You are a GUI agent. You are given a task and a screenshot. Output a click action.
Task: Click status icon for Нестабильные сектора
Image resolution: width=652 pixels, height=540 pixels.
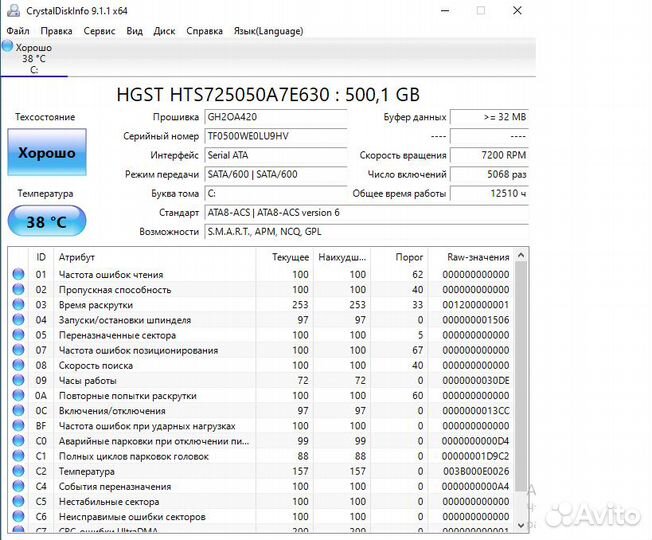coord(18,501)
